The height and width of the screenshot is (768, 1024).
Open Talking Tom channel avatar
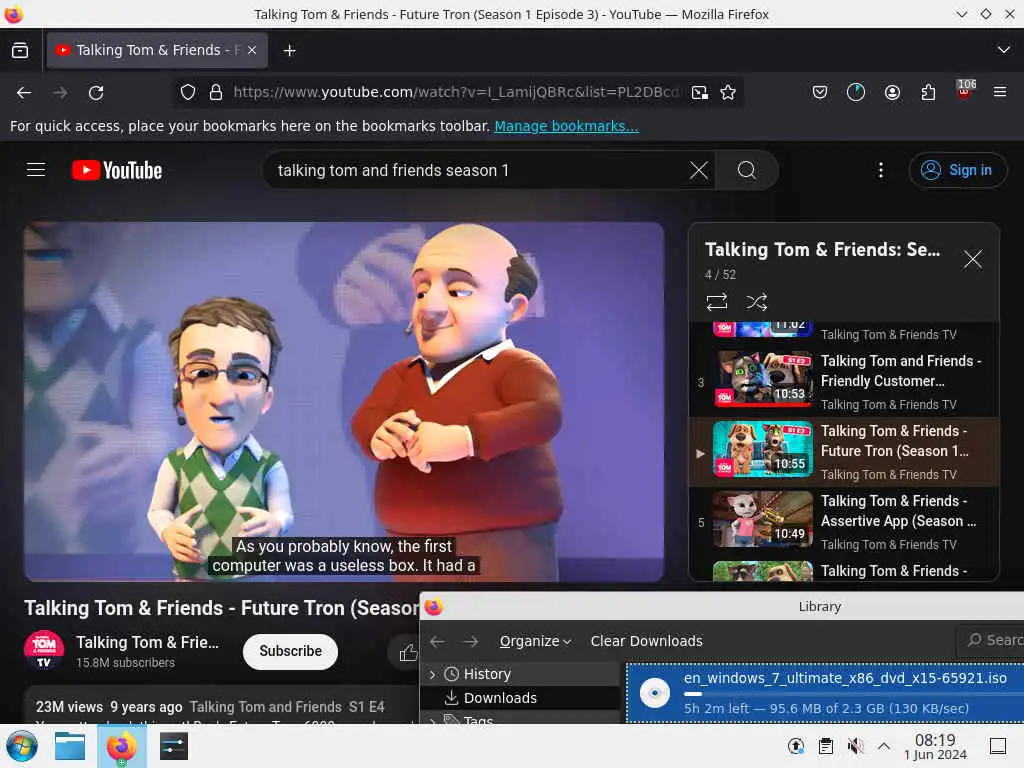click(44, 650)
